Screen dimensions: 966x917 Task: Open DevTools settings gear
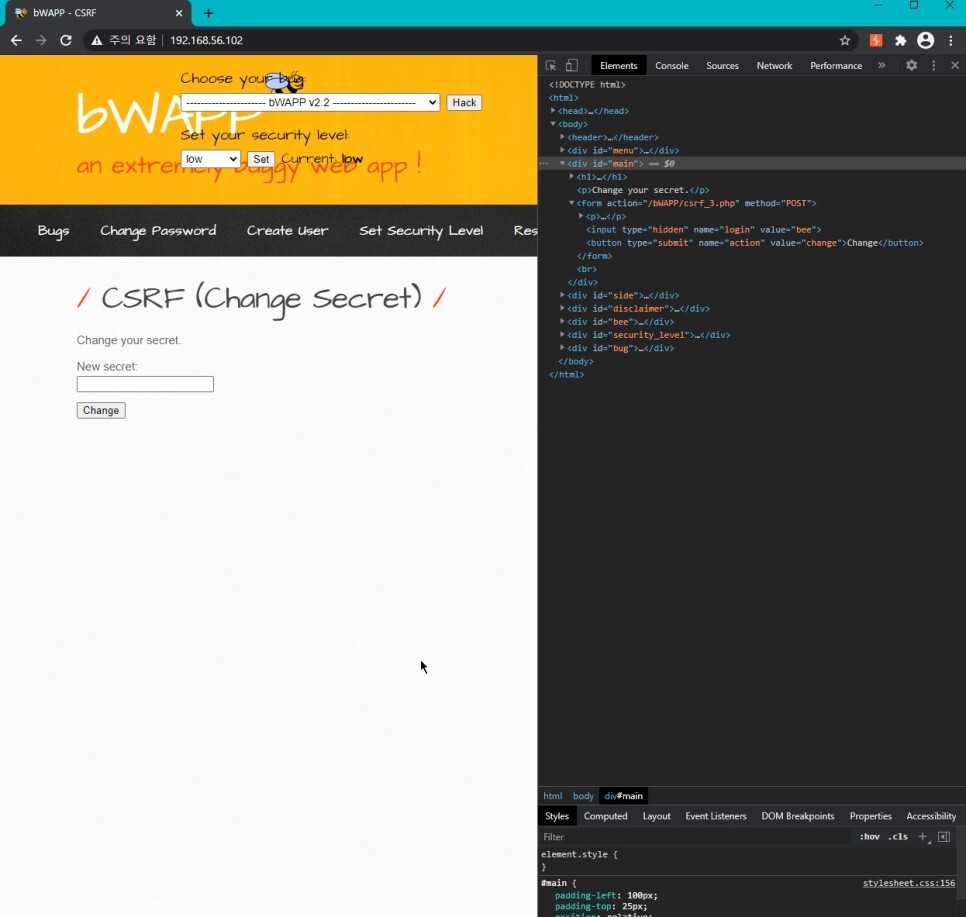pyautogui.click(x=911, y=65)
